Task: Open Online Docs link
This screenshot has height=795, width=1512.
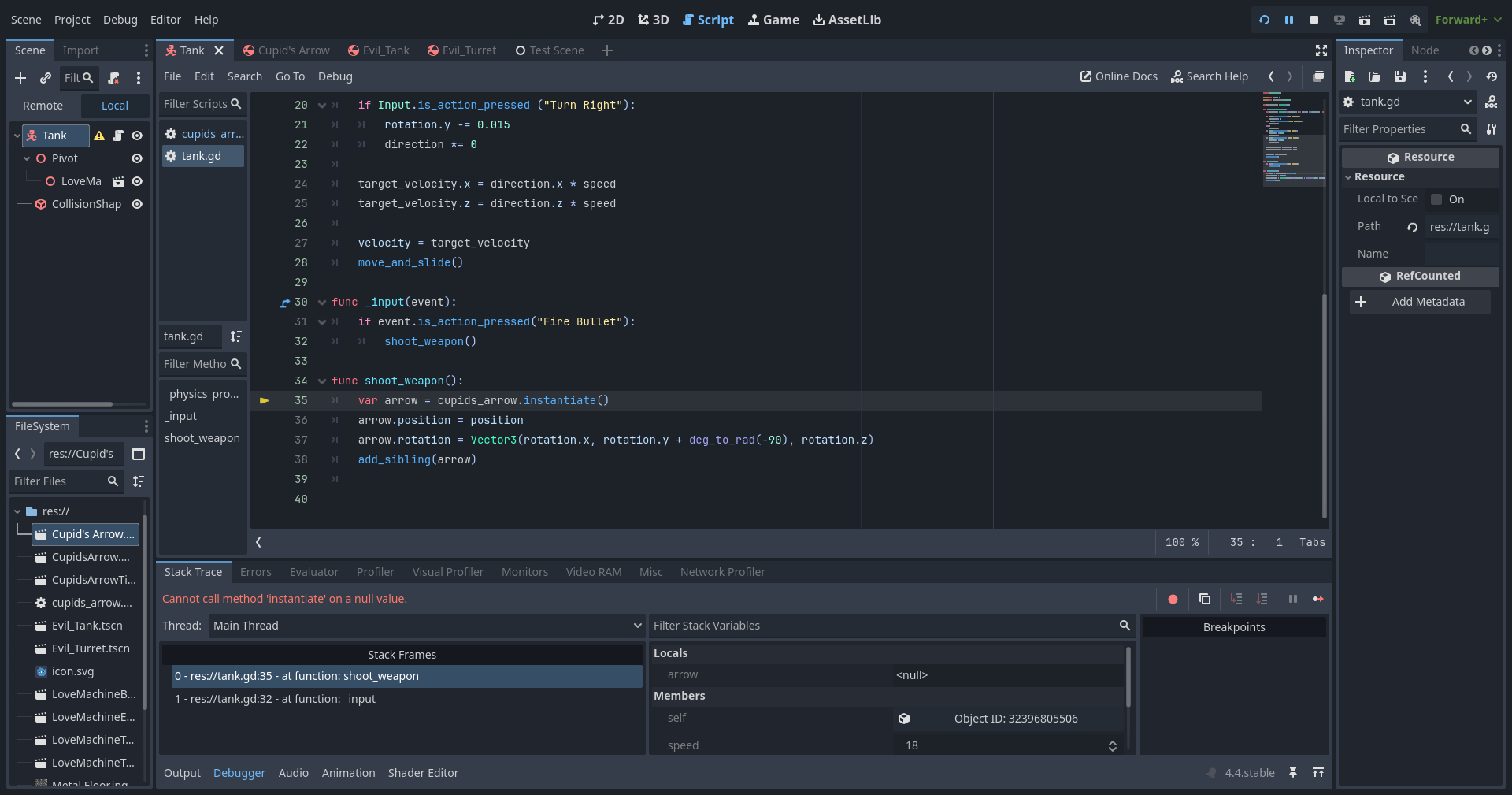Action: 1118,76
